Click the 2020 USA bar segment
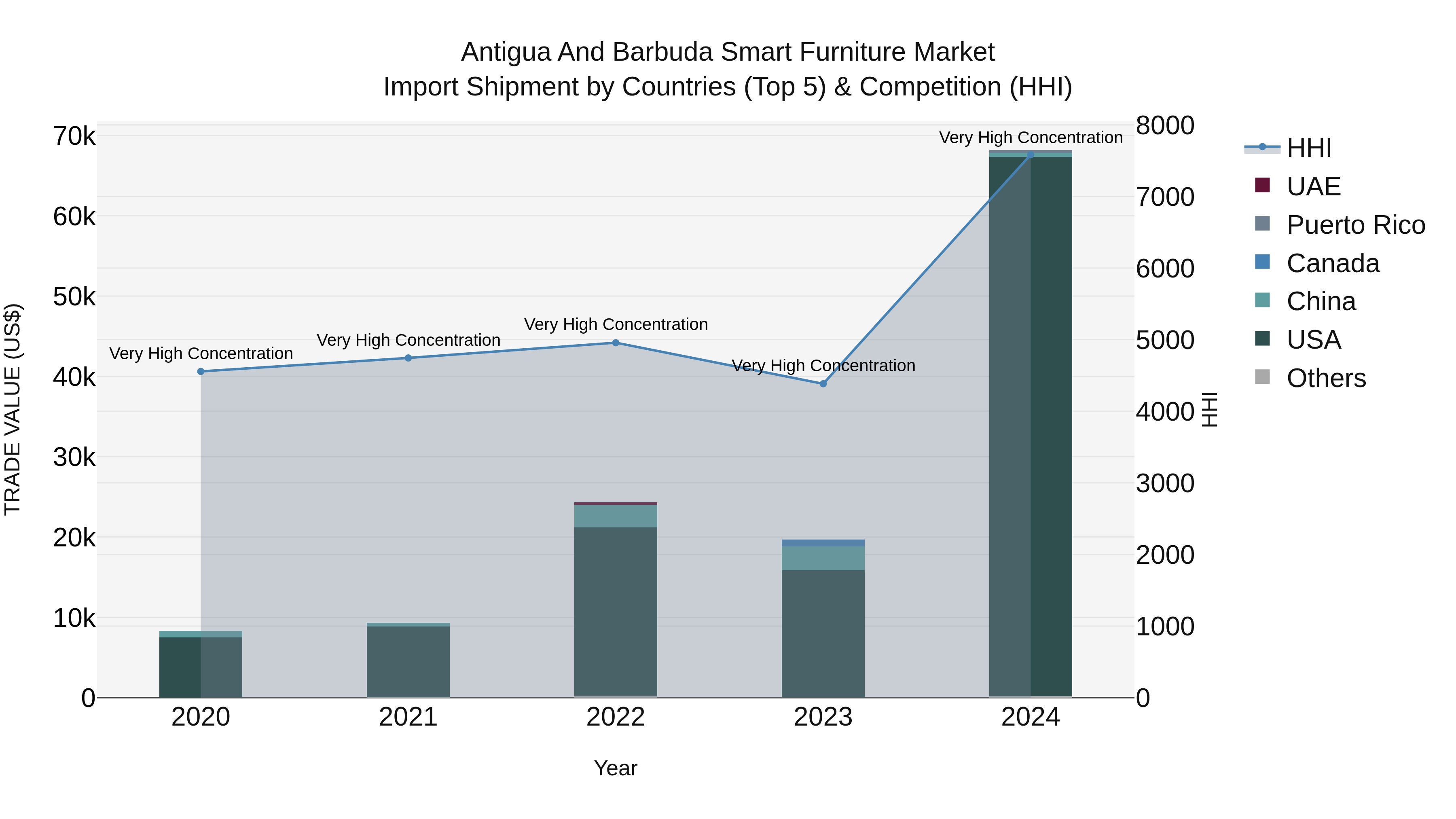This screenshot has height=819, width=1456. 201,667
